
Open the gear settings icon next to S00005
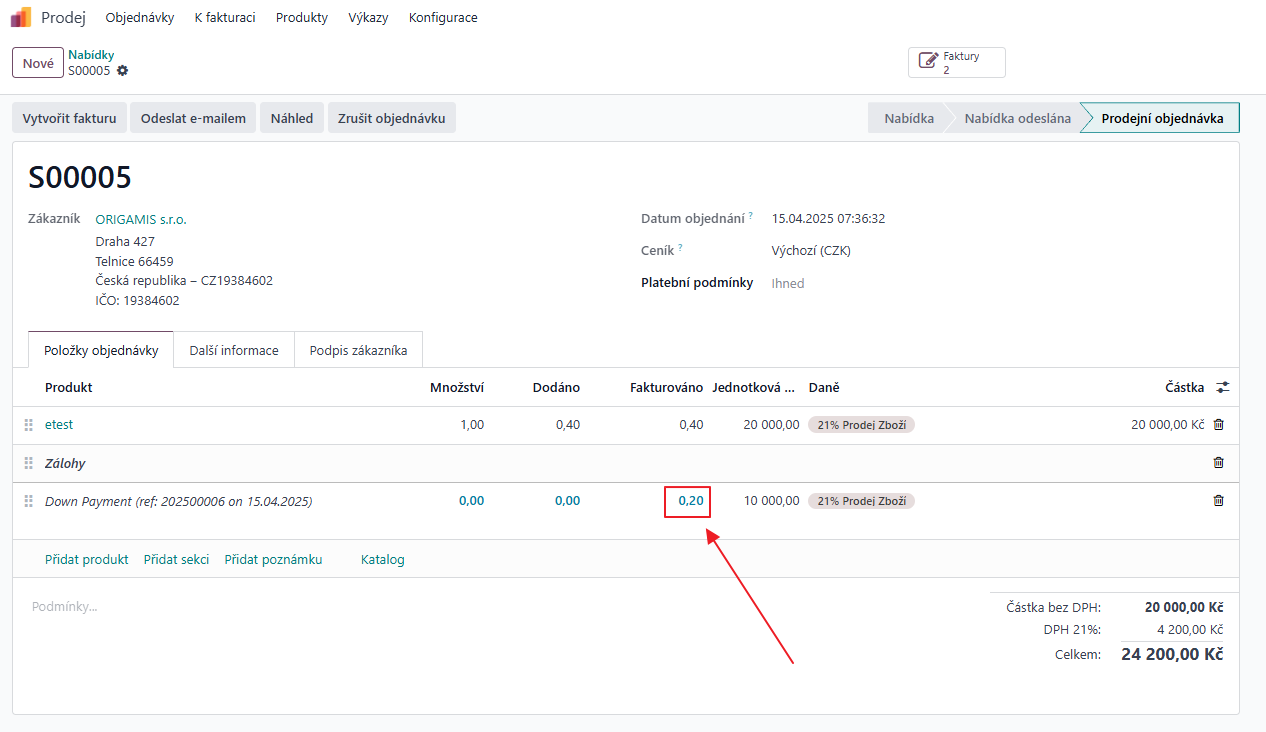tap(123, 71)
